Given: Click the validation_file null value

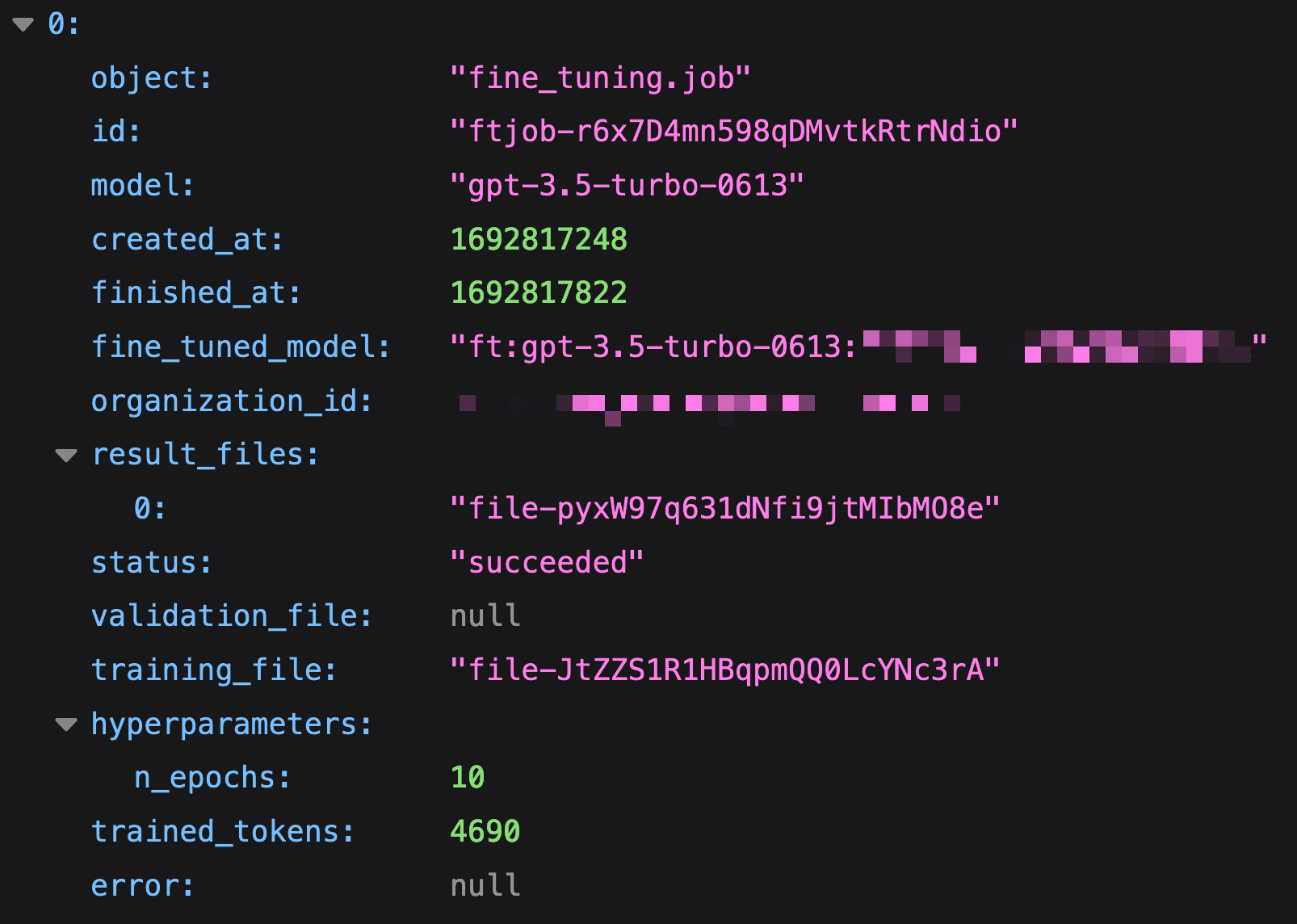Looking at the screenshot, I should 485,616.
